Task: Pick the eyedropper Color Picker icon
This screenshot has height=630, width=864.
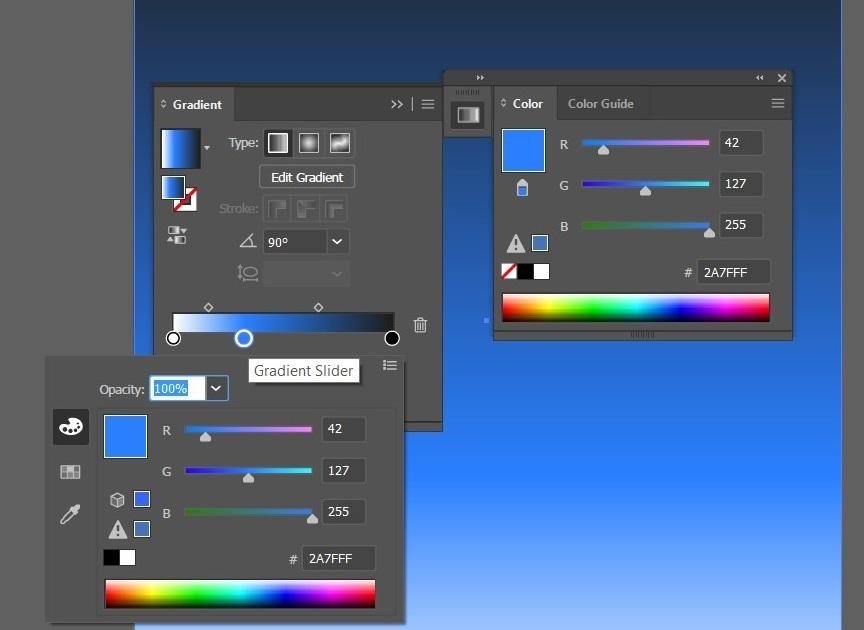Action: 70,515
